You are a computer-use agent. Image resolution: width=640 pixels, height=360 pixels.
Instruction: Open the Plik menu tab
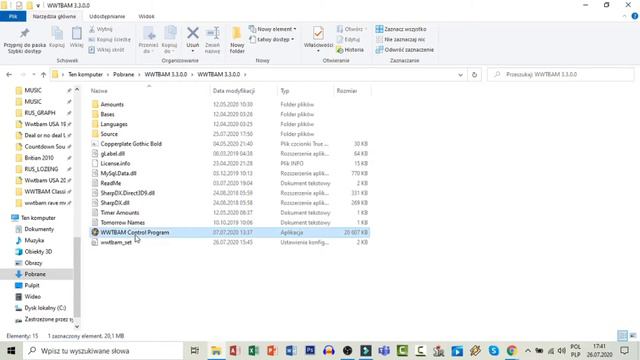coord(13,16)
